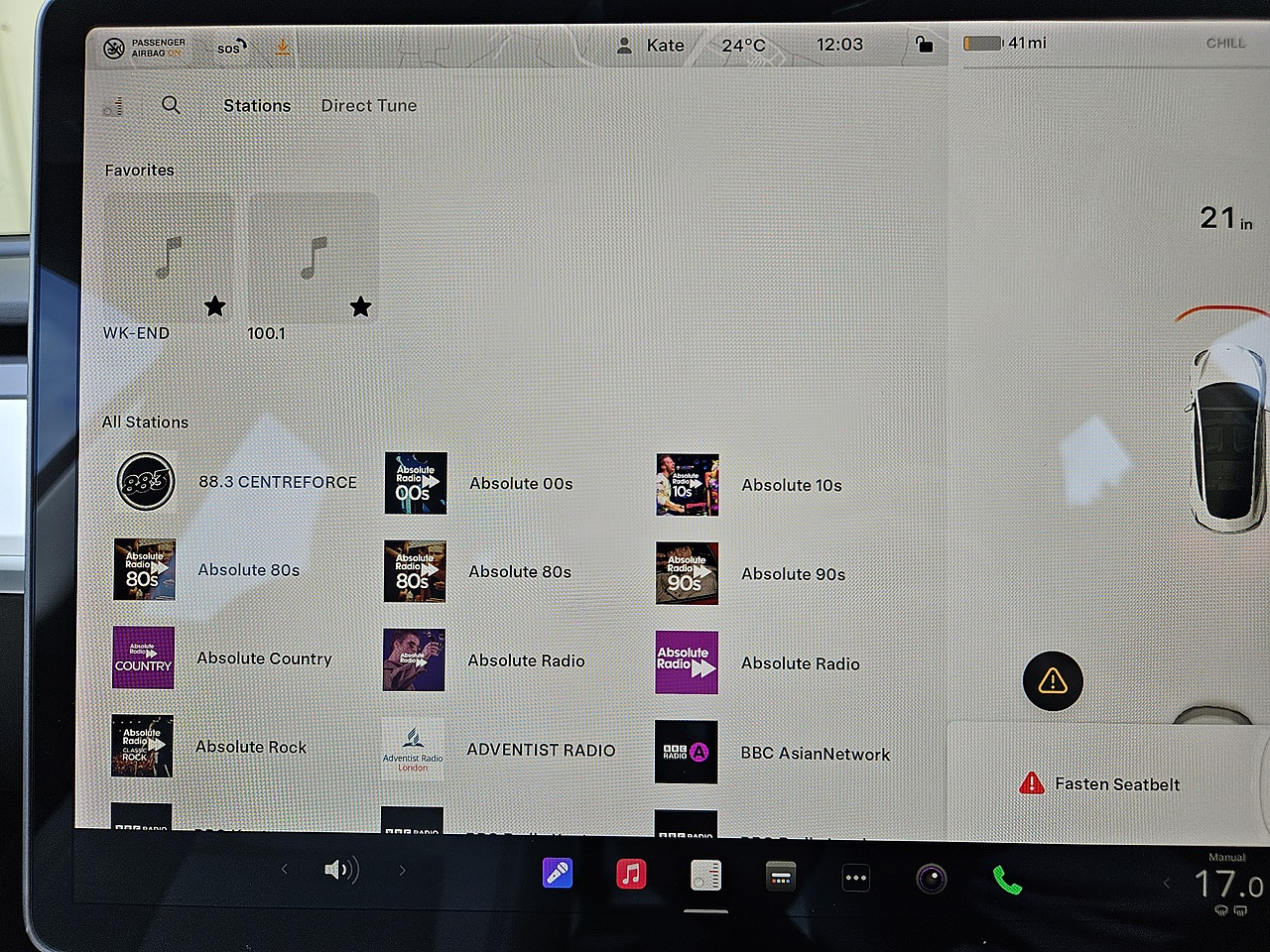Select the Absolute 10s station
The height and width of the screenshot is (952, 1270).
click(750, 485)
